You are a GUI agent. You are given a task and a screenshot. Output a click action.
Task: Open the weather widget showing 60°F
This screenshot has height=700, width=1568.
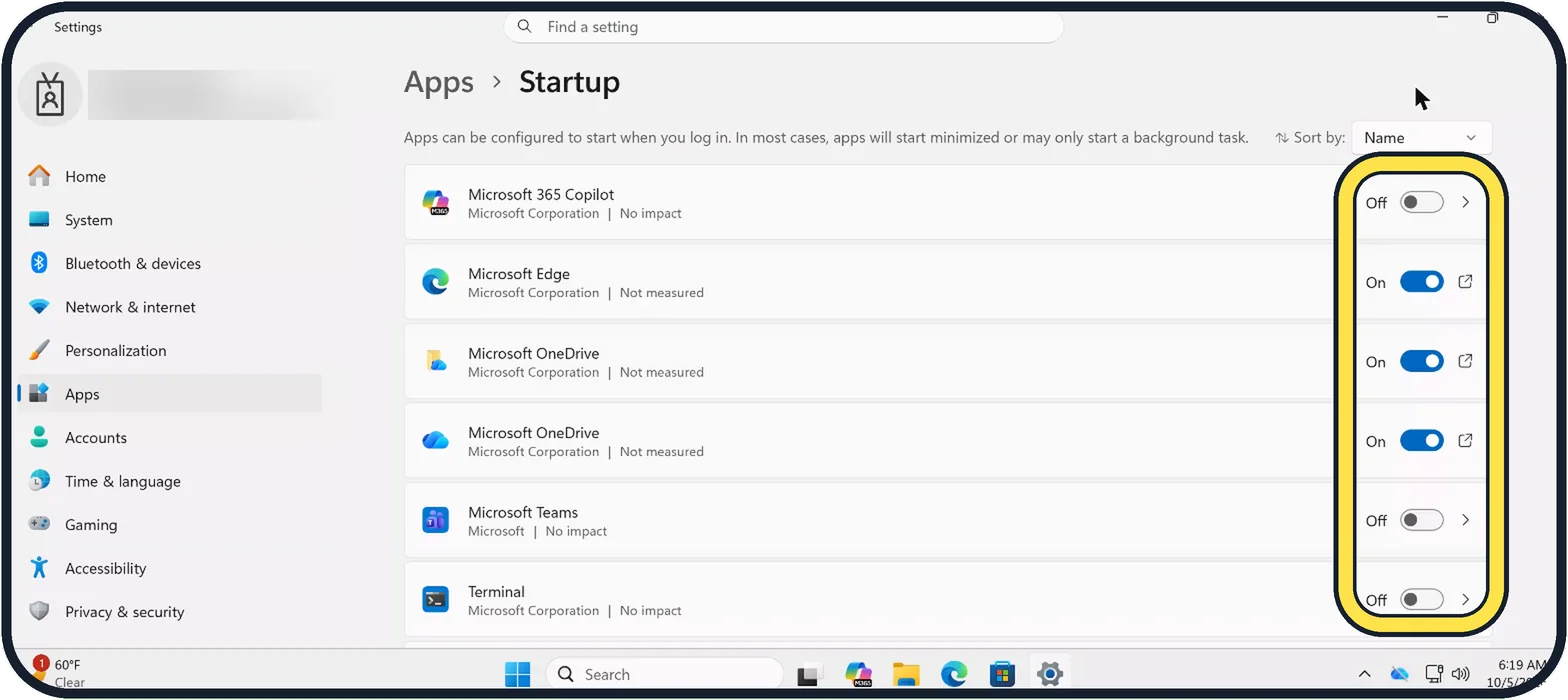coord(60,673)
